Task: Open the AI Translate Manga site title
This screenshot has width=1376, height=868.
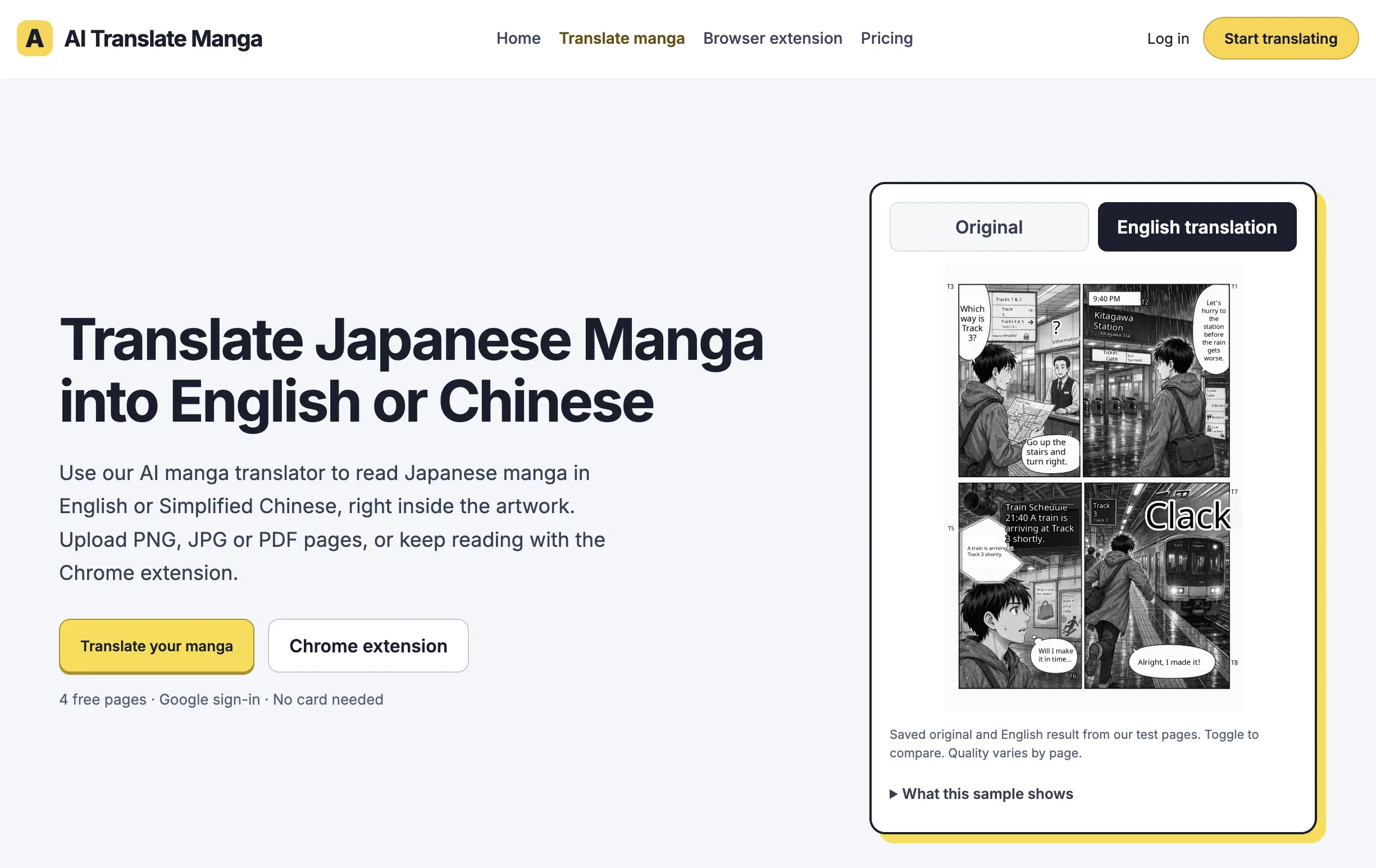Action: 163,38
